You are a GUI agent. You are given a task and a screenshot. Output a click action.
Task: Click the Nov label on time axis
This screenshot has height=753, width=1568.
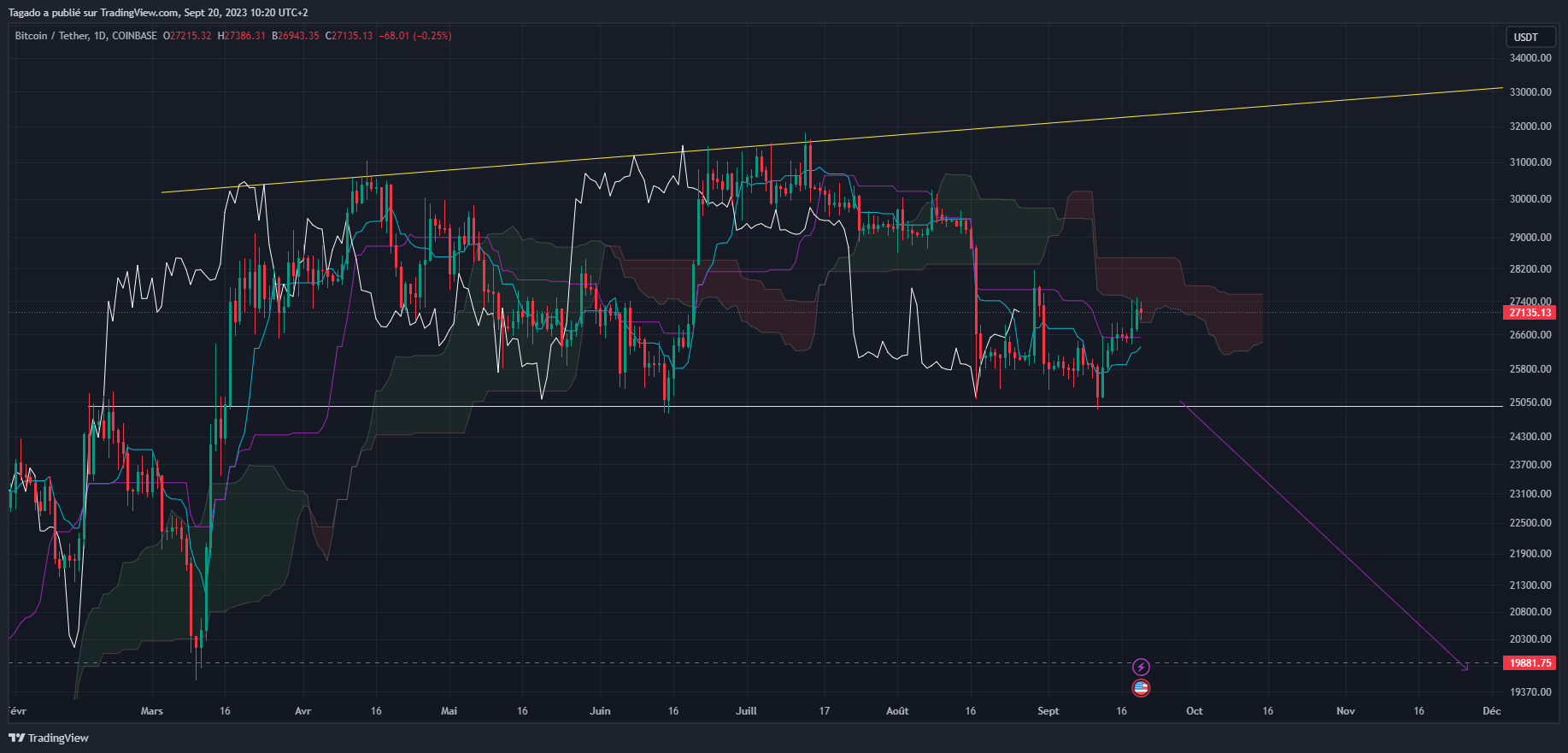coord(1345,711)
